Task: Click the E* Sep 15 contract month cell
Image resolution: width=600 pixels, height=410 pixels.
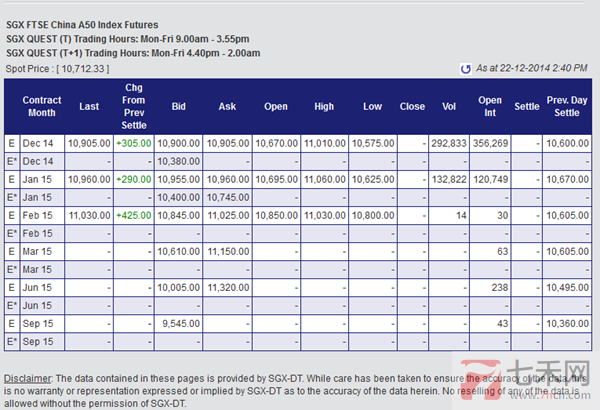Action: [x=42, y=341]
